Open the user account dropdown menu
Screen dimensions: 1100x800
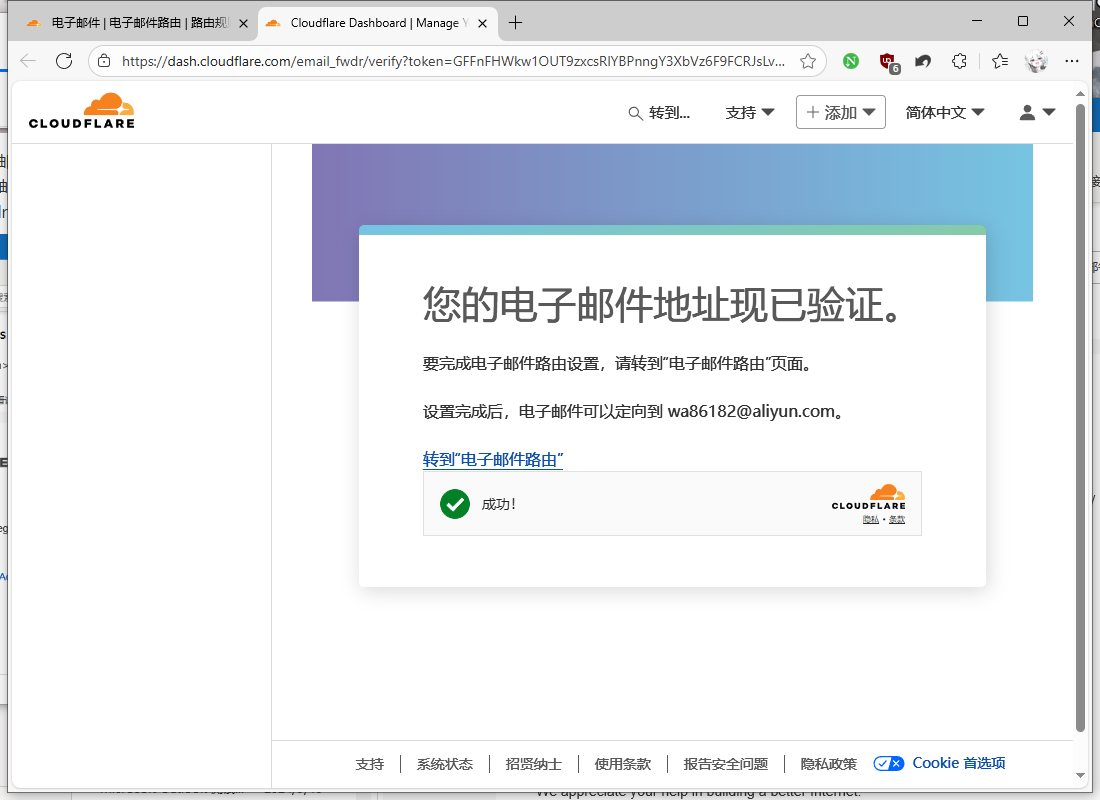tap(1037, 113)
